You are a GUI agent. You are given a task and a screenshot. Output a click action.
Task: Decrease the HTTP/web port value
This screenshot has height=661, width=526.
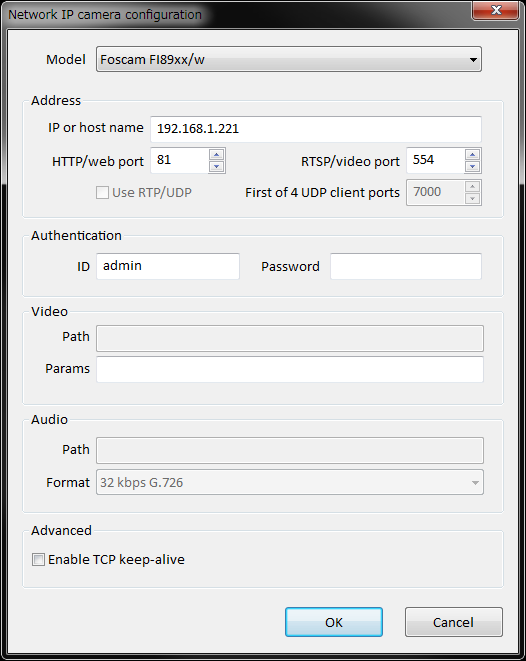217,167
